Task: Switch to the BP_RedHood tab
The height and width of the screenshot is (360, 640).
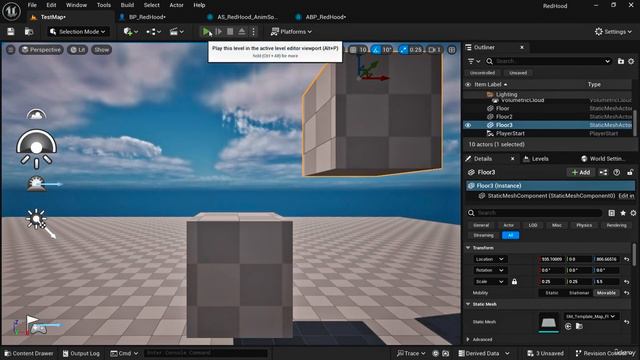Action: pyautogui.click(x=147, y=17)
